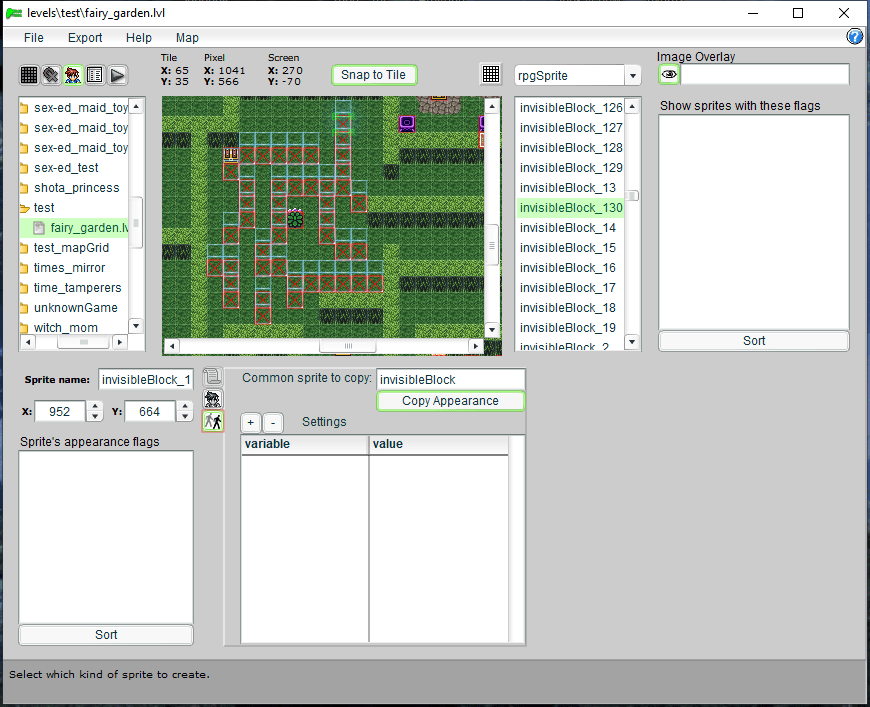Increase the sprite X position value

[95, 406]
